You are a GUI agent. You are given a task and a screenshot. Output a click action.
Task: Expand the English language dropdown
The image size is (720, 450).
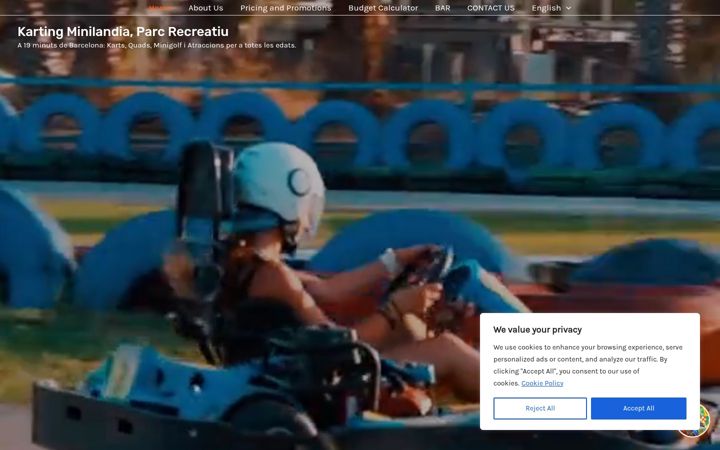pos(551,8)
